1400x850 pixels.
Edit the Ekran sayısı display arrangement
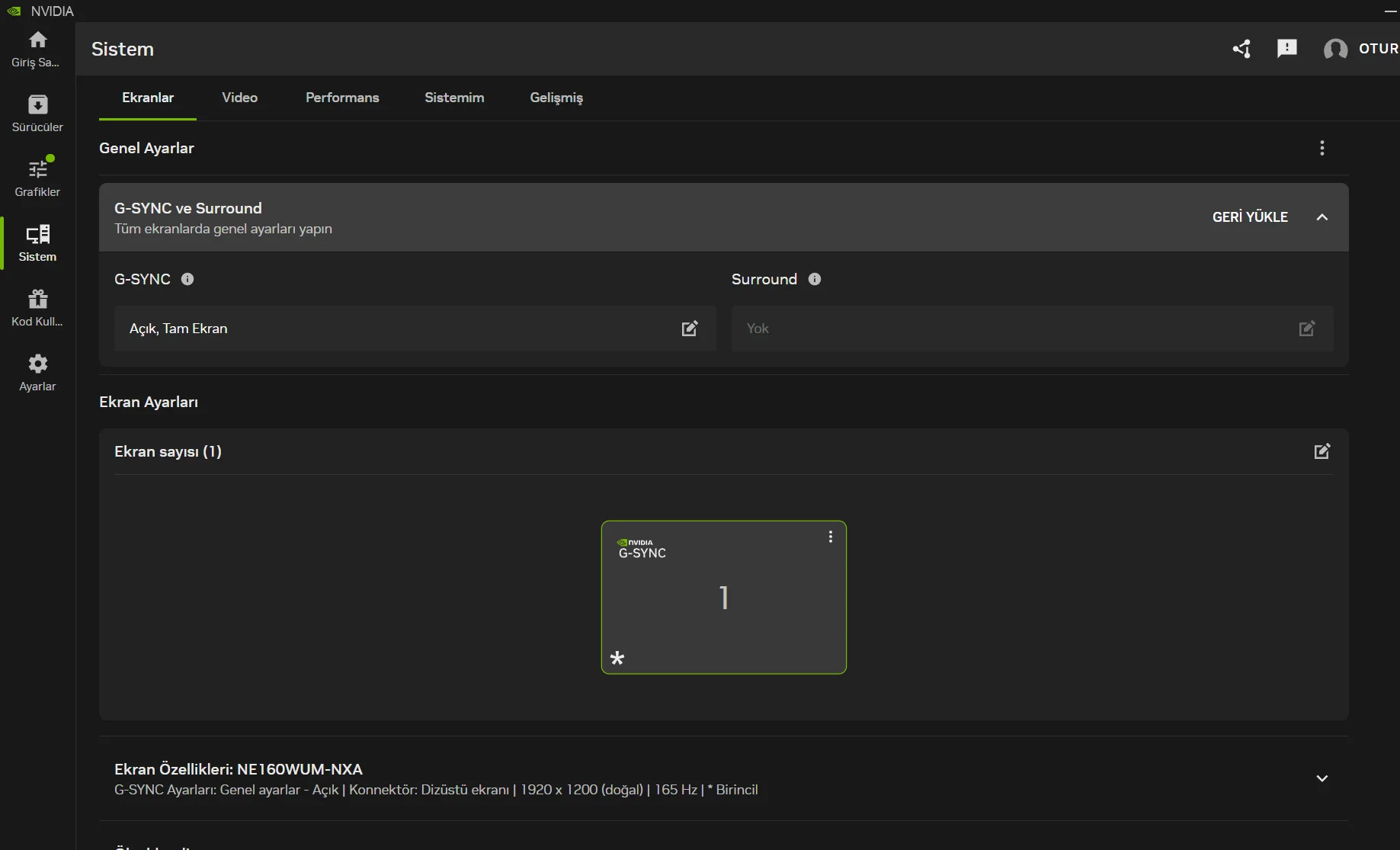pos(1322,451)
